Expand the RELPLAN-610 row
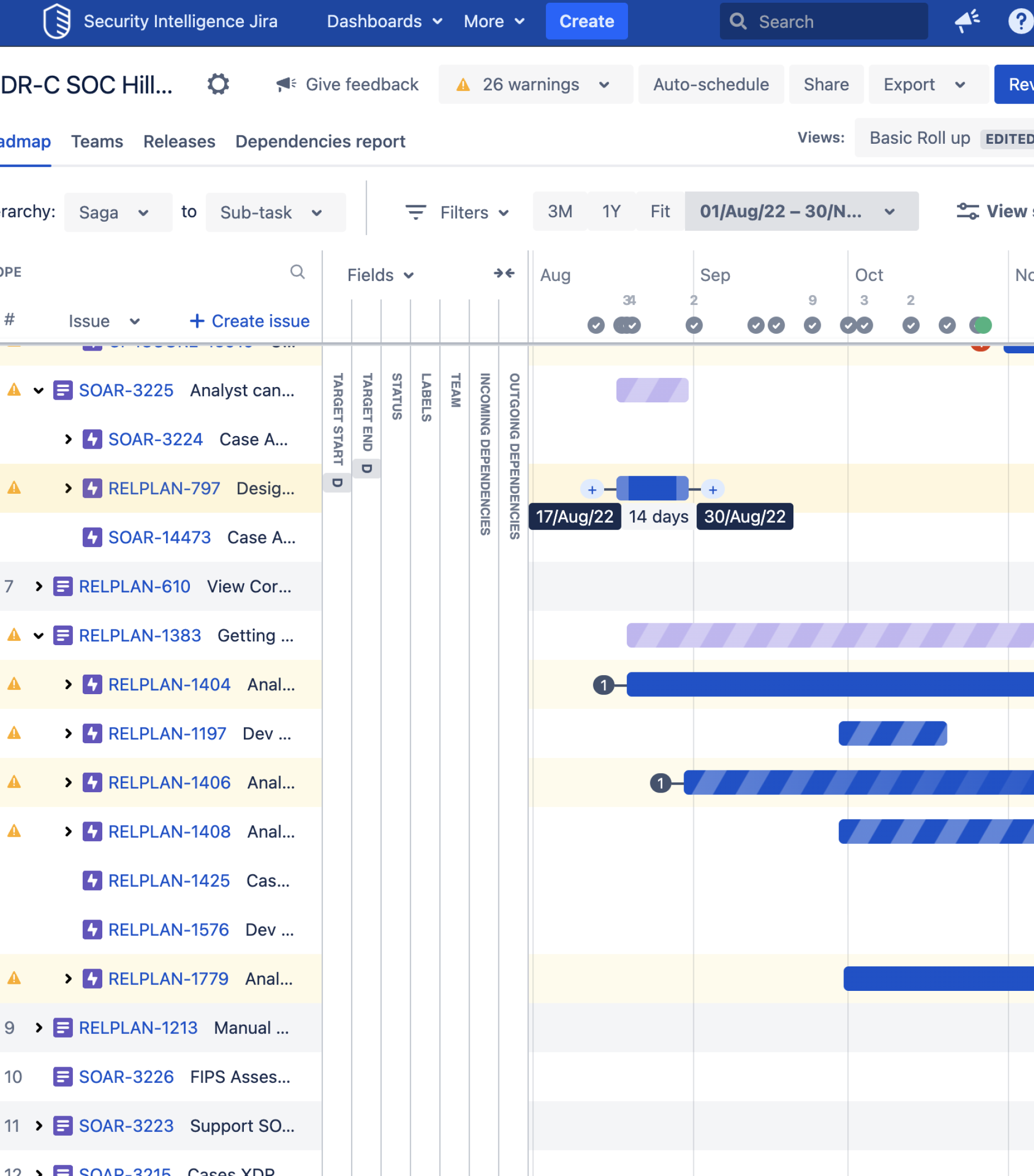Viewport: 1034px width, 1176px height. 39,586
